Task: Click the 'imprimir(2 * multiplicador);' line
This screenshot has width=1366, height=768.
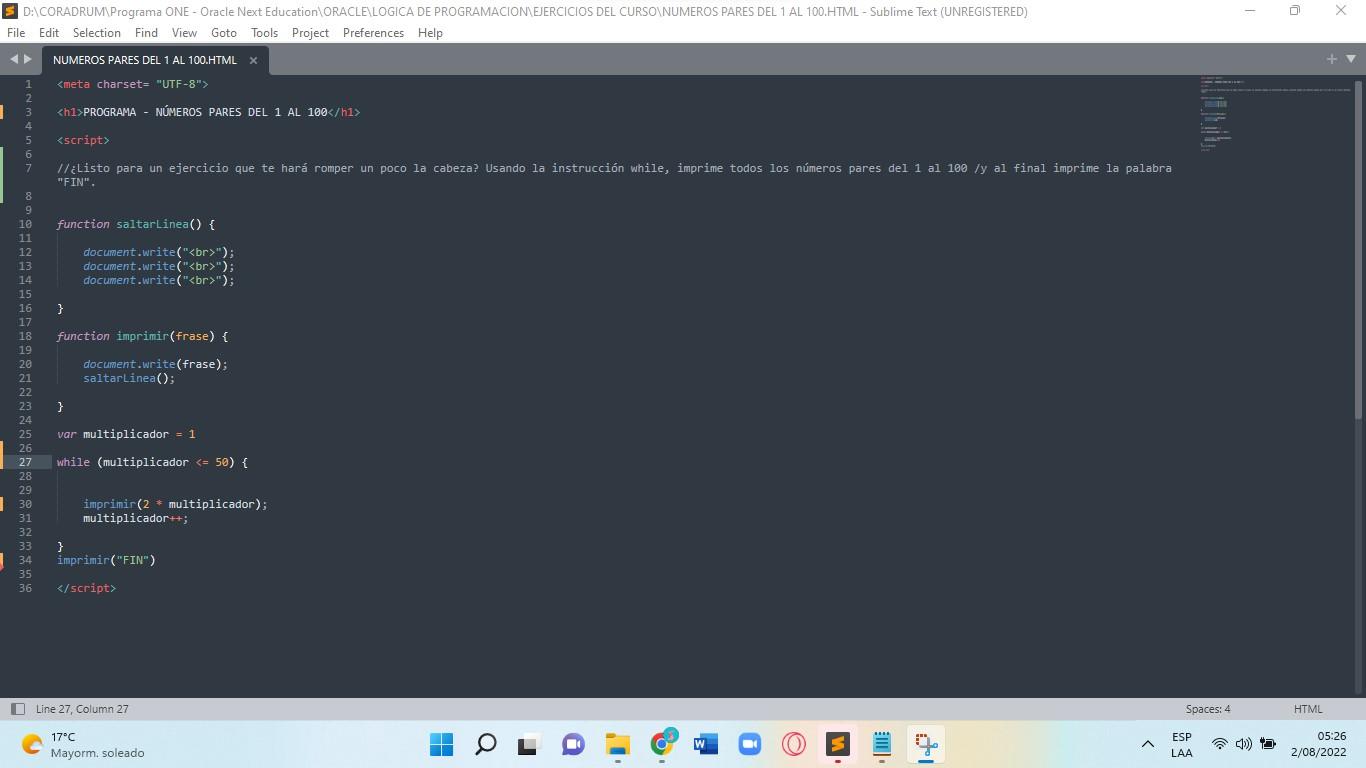Action: click(x=175, y=504)
